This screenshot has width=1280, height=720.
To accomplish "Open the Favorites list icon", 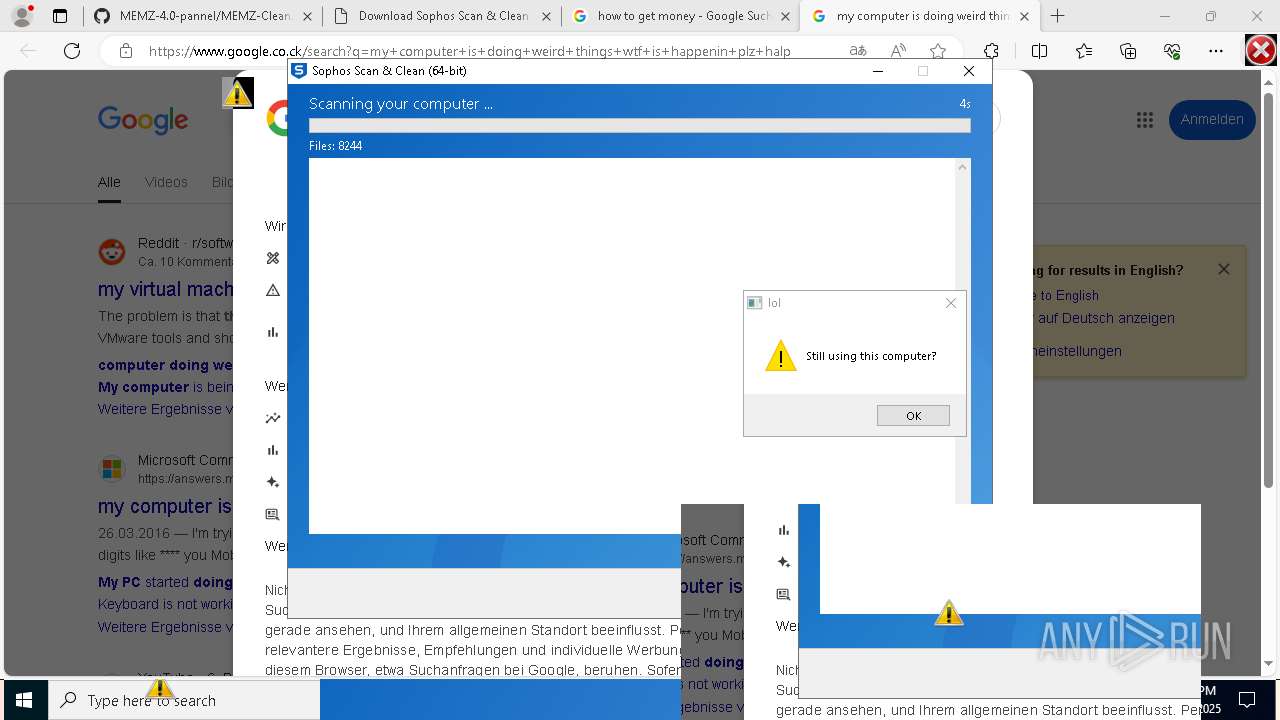I will point(1084,51).
